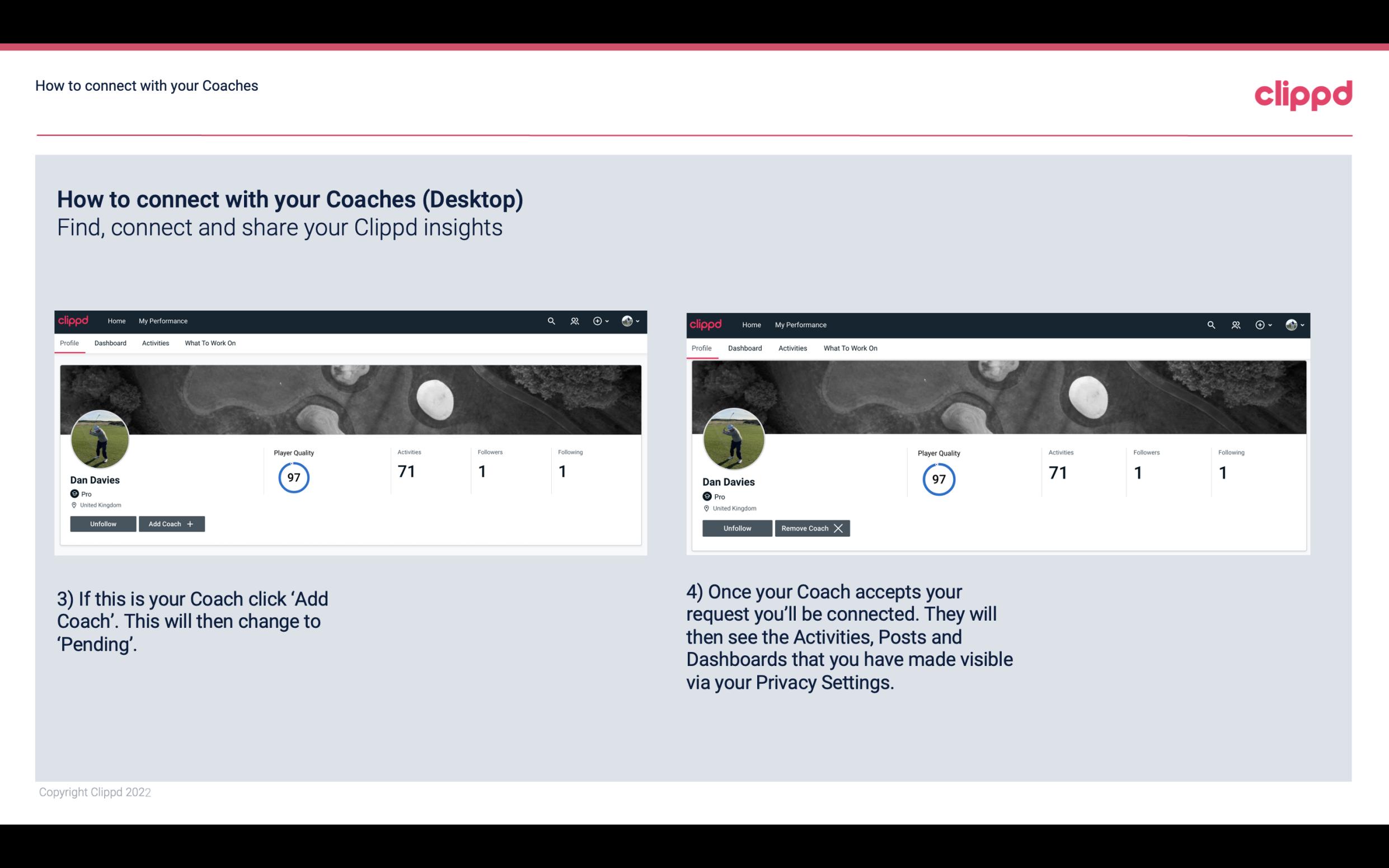The image size is (1389, 868).
Task: Click the Clippd logo on left screenshot
Action: (73, 320)
